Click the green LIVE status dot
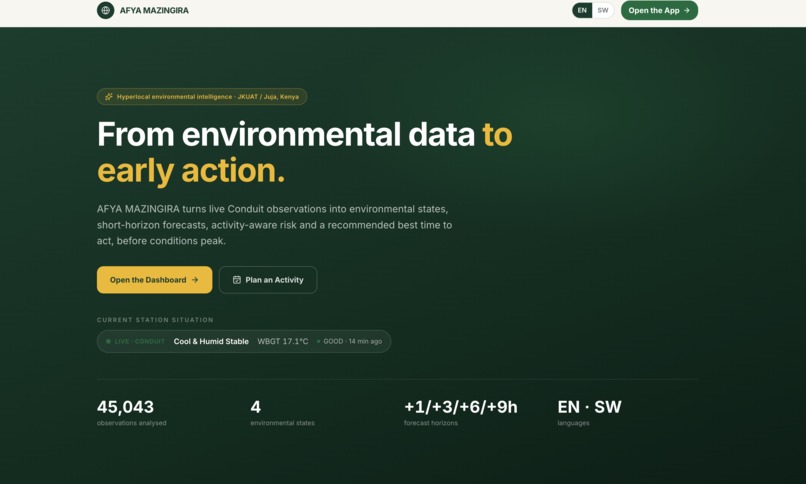806x484 pixels. [x=108, y=341]
